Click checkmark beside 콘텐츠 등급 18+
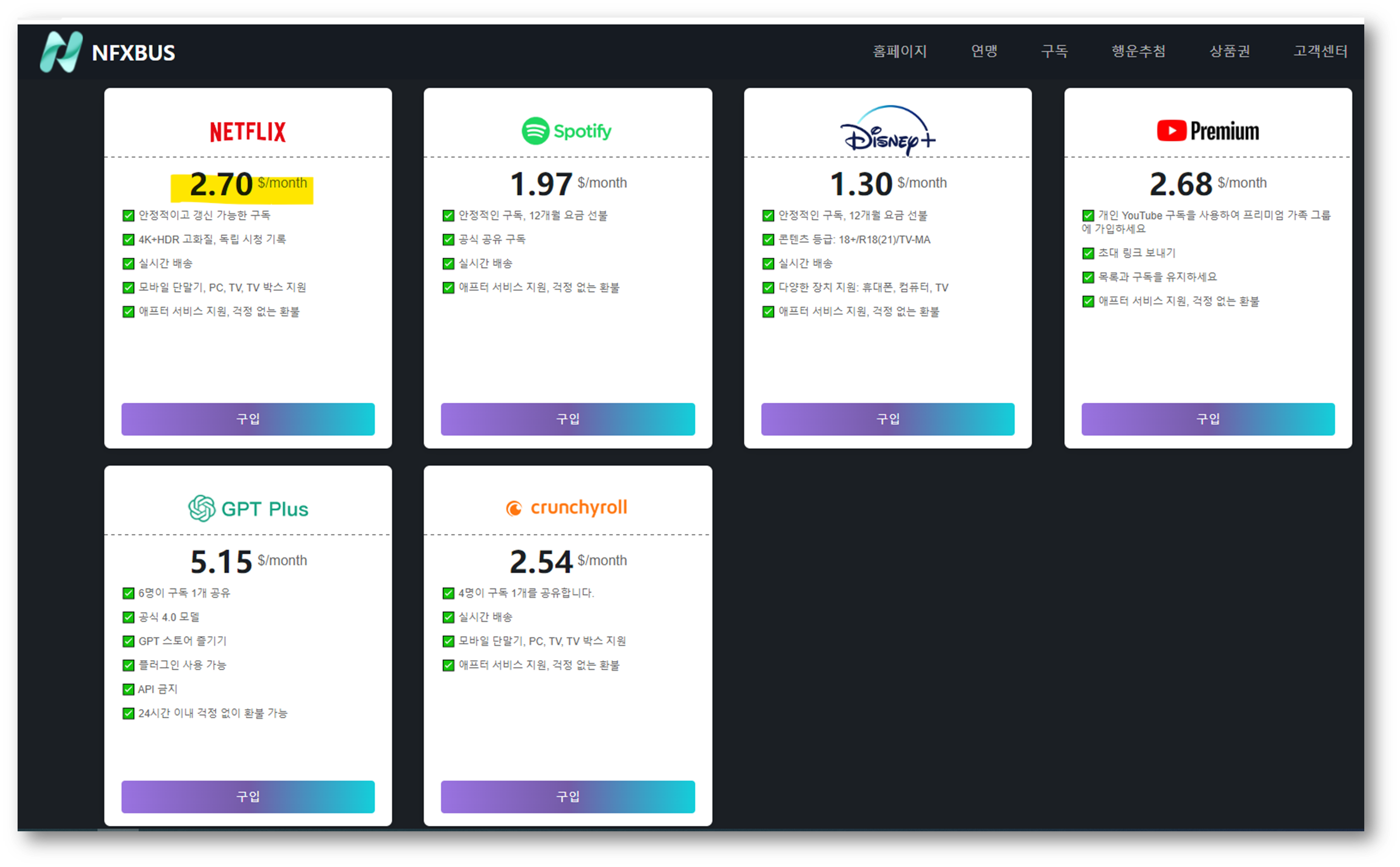Image resolution: width=1400 pixels, height=867 pixels. [768, 240]
